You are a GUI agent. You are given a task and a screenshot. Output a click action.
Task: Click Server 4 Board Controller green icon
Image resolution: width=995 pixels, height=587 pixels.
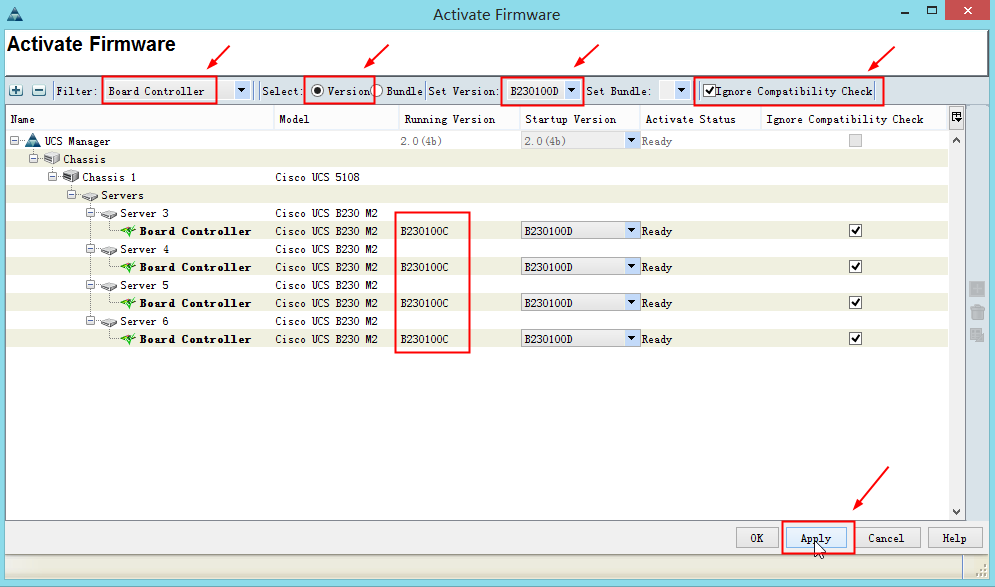[128, 267]
